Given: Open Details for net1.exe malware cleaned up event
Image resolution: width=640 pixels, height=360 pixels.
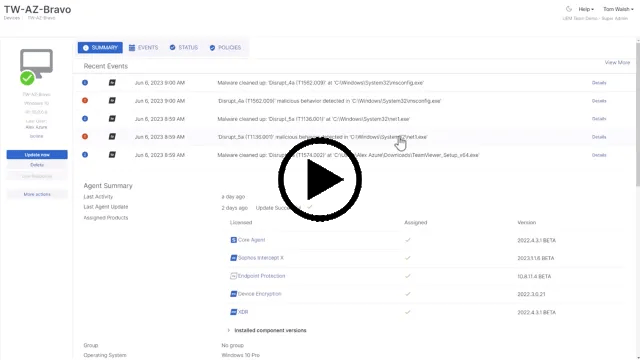Looking at the screenshot, I should 599,119.
